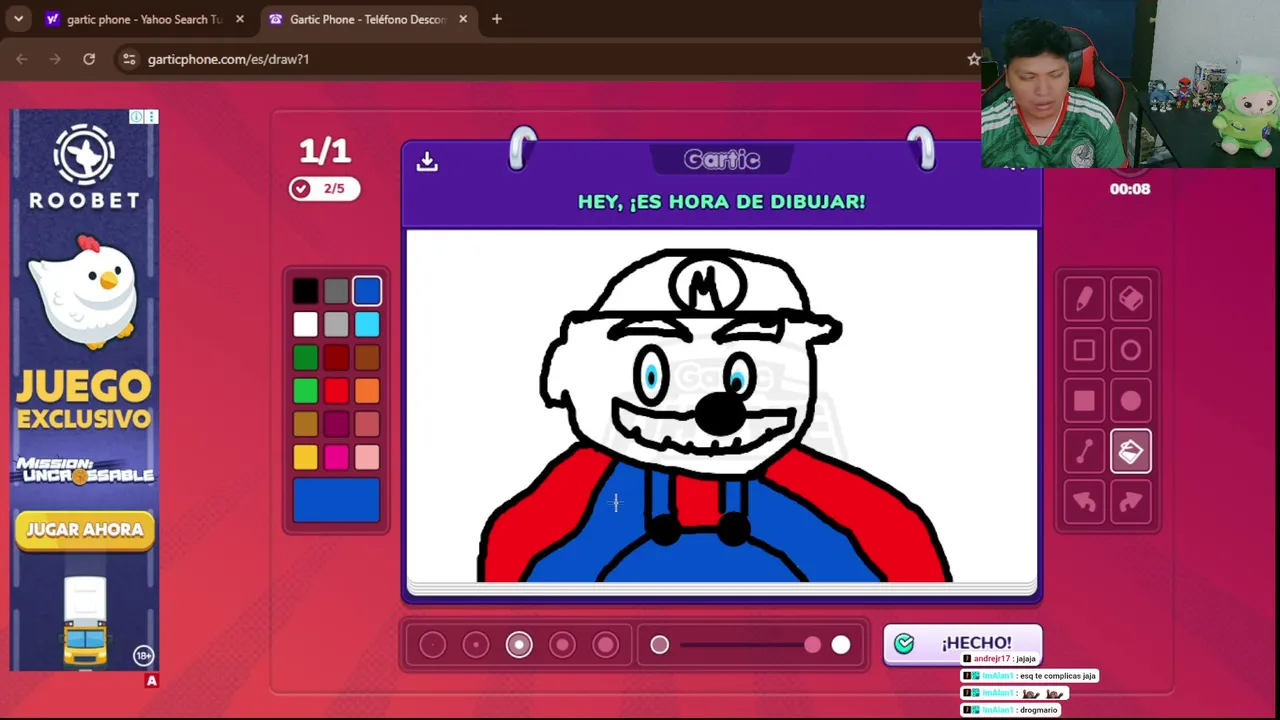This screenshot has width=1280, height=720.
Task: Pick the dark magenta color swatch
Action: click(x=336, y=424)
